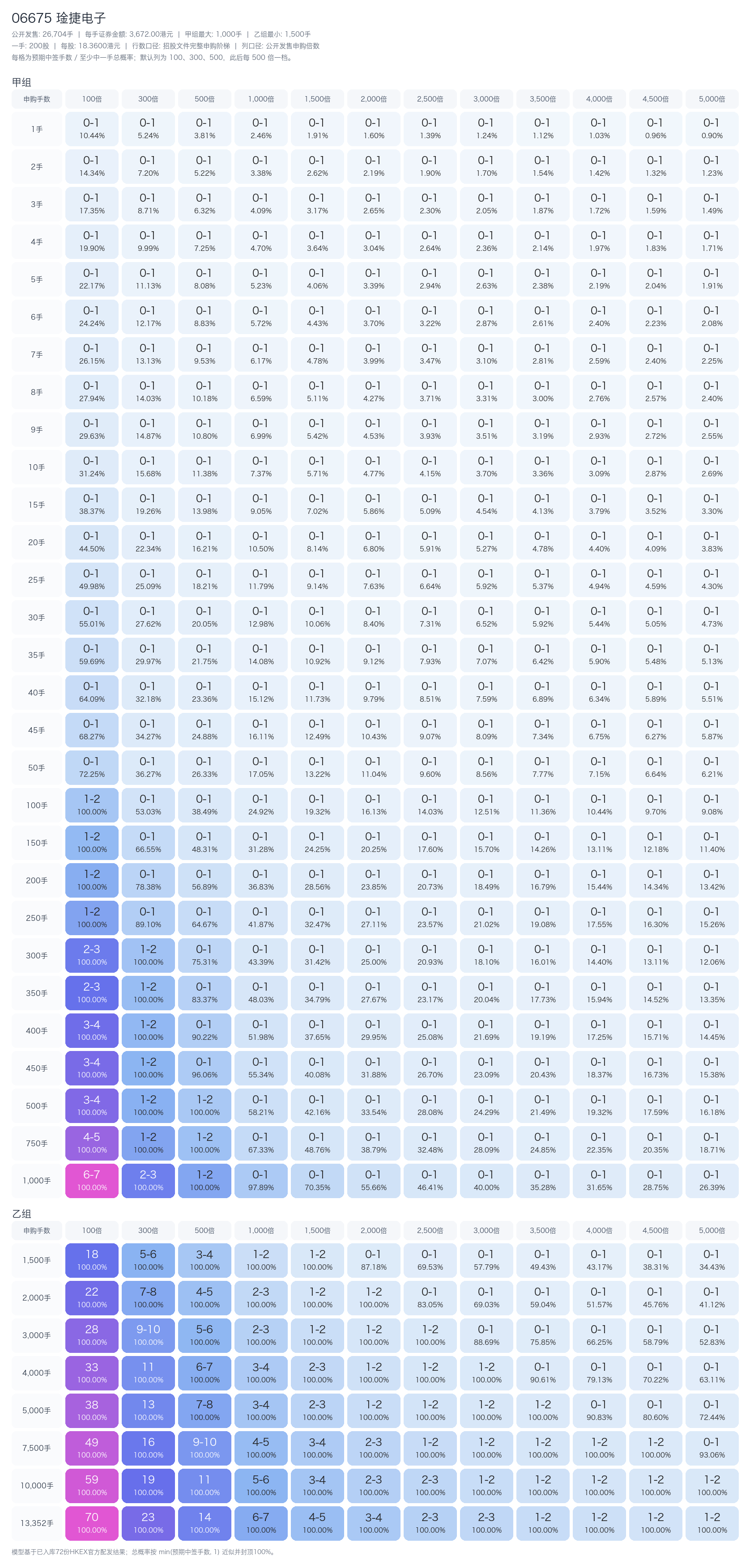Click the 甲组 section heading
The width and height of the screenshot is (750, 1568).
21,82
